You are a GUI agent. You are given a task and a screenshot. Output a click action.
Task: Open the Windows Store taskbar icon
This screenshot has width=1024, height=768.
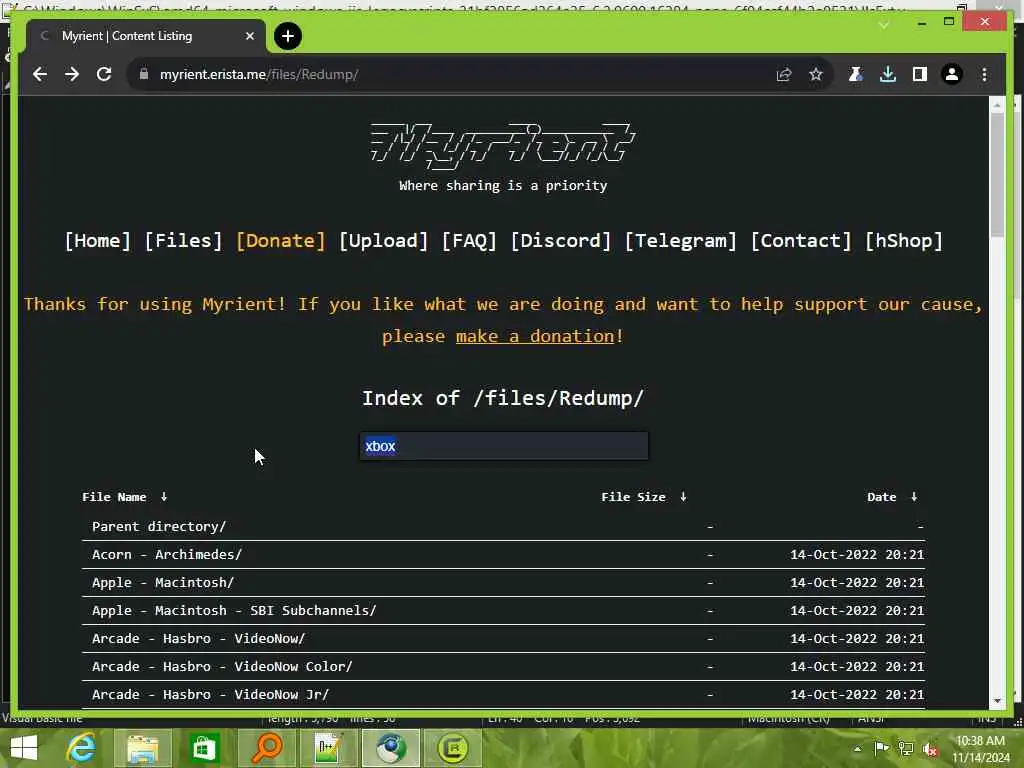(x=204, y=748)
